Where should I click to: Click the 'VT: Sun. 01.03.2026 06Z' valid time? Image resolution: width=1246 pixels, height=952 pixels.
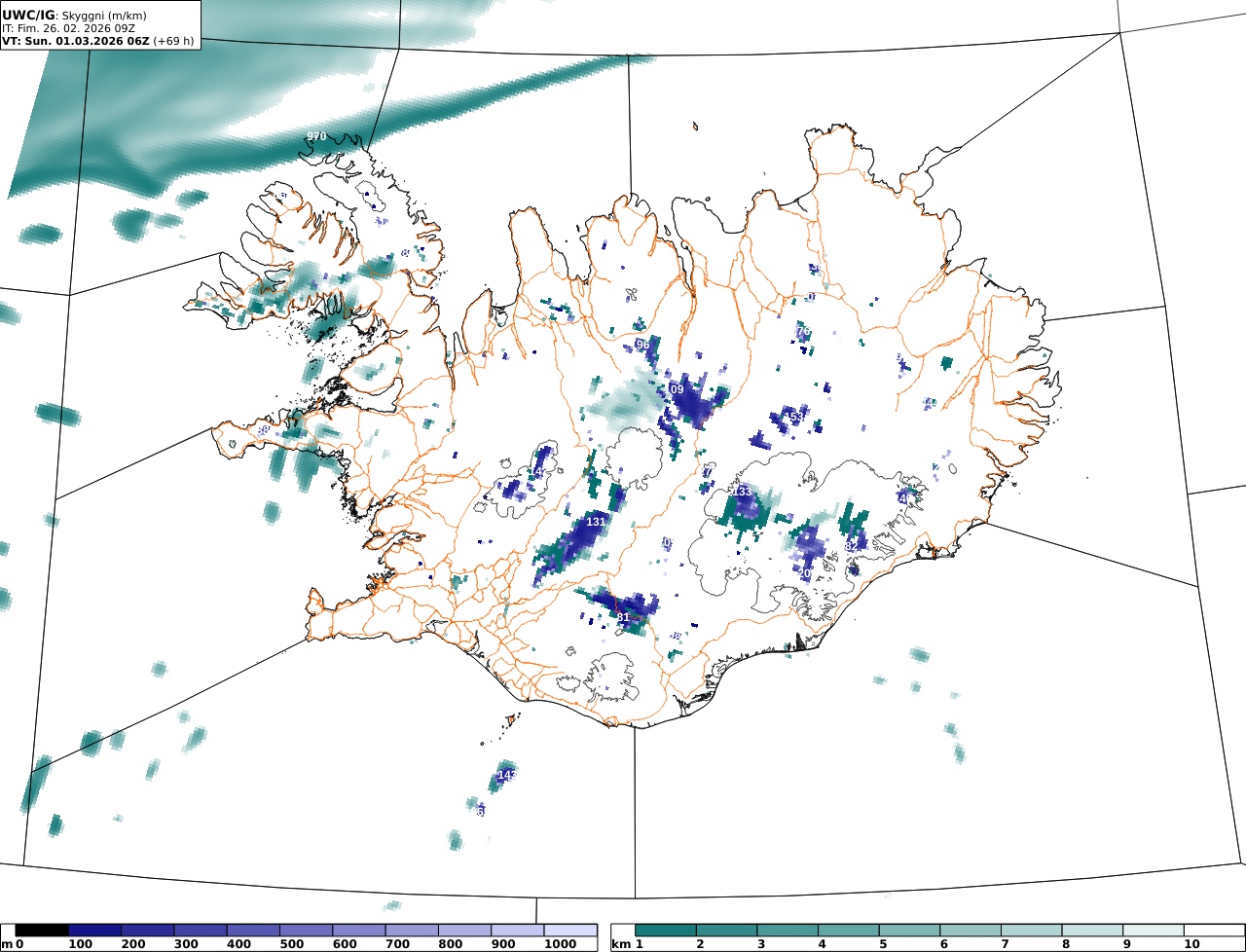75,42
